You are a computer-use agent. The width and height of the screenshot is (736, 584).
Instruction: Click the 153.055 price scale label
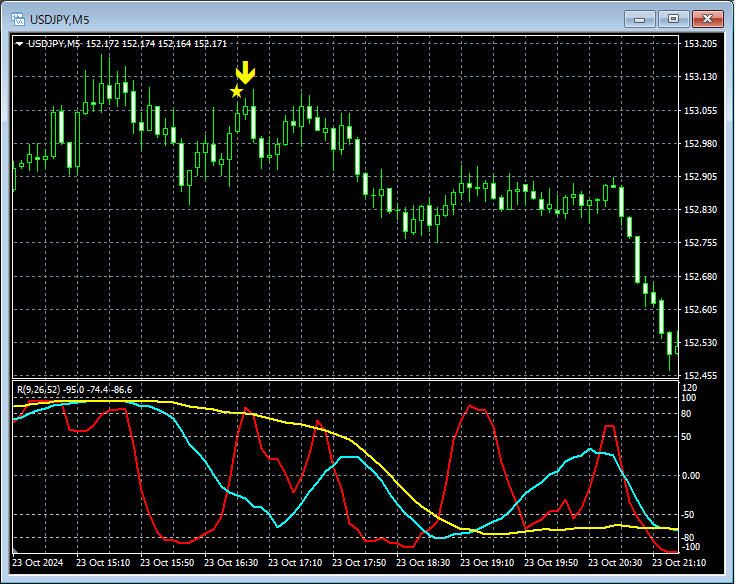point(700,110)
